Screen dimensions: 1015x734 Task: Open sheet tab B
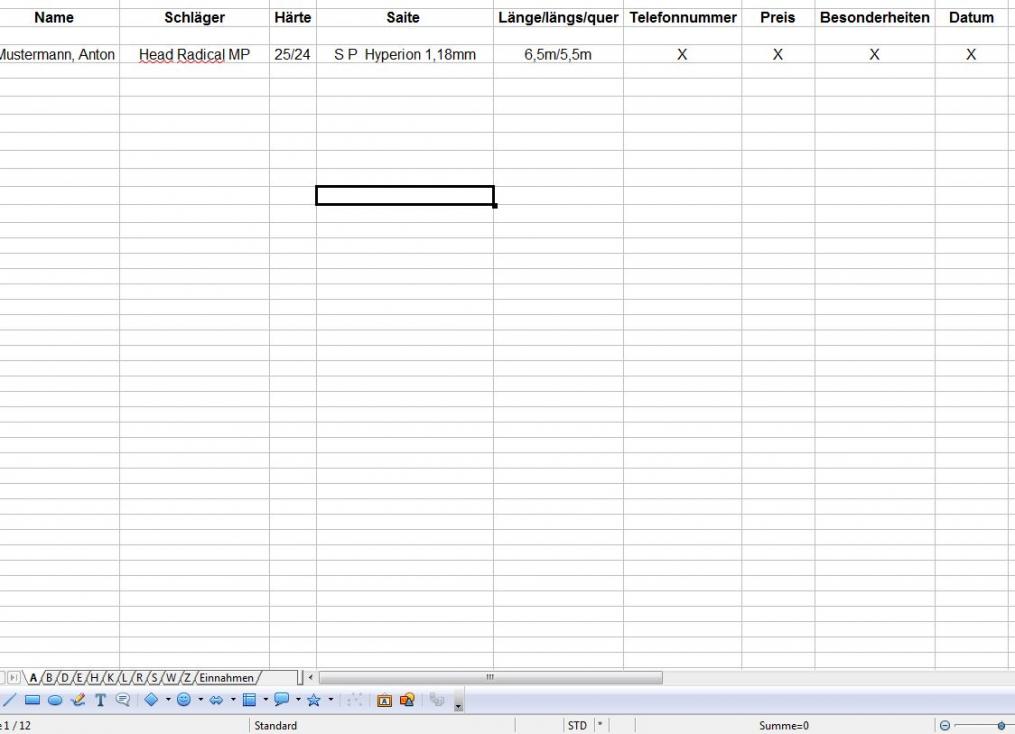(49, 678)
